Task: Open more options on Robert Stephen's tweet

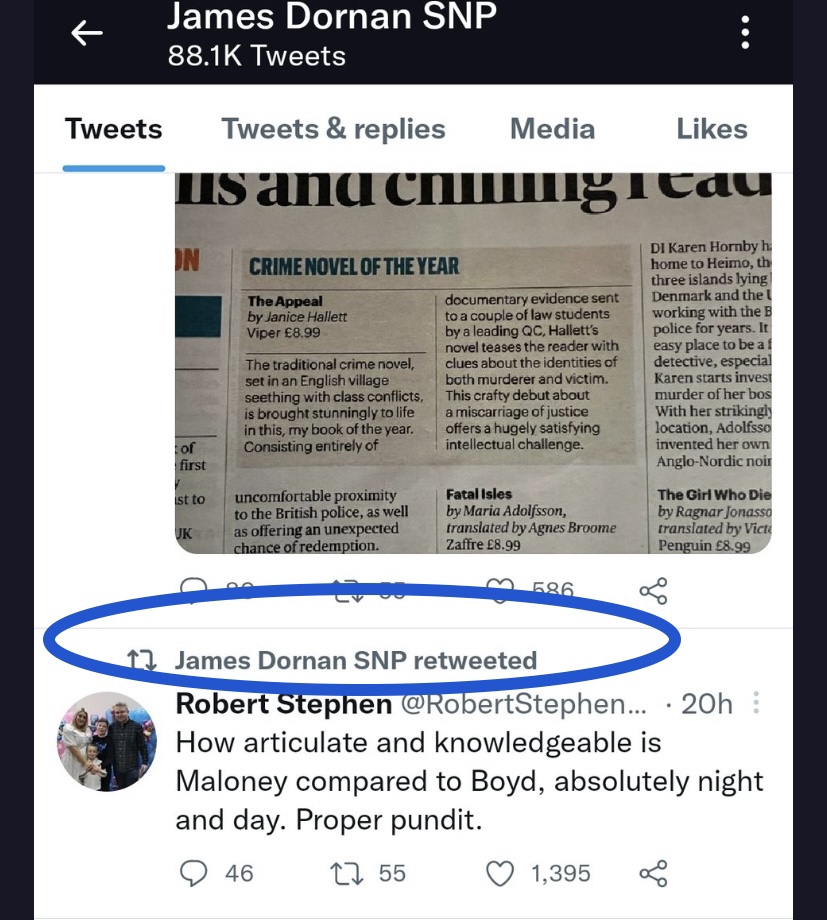Action: coord(757,704)
